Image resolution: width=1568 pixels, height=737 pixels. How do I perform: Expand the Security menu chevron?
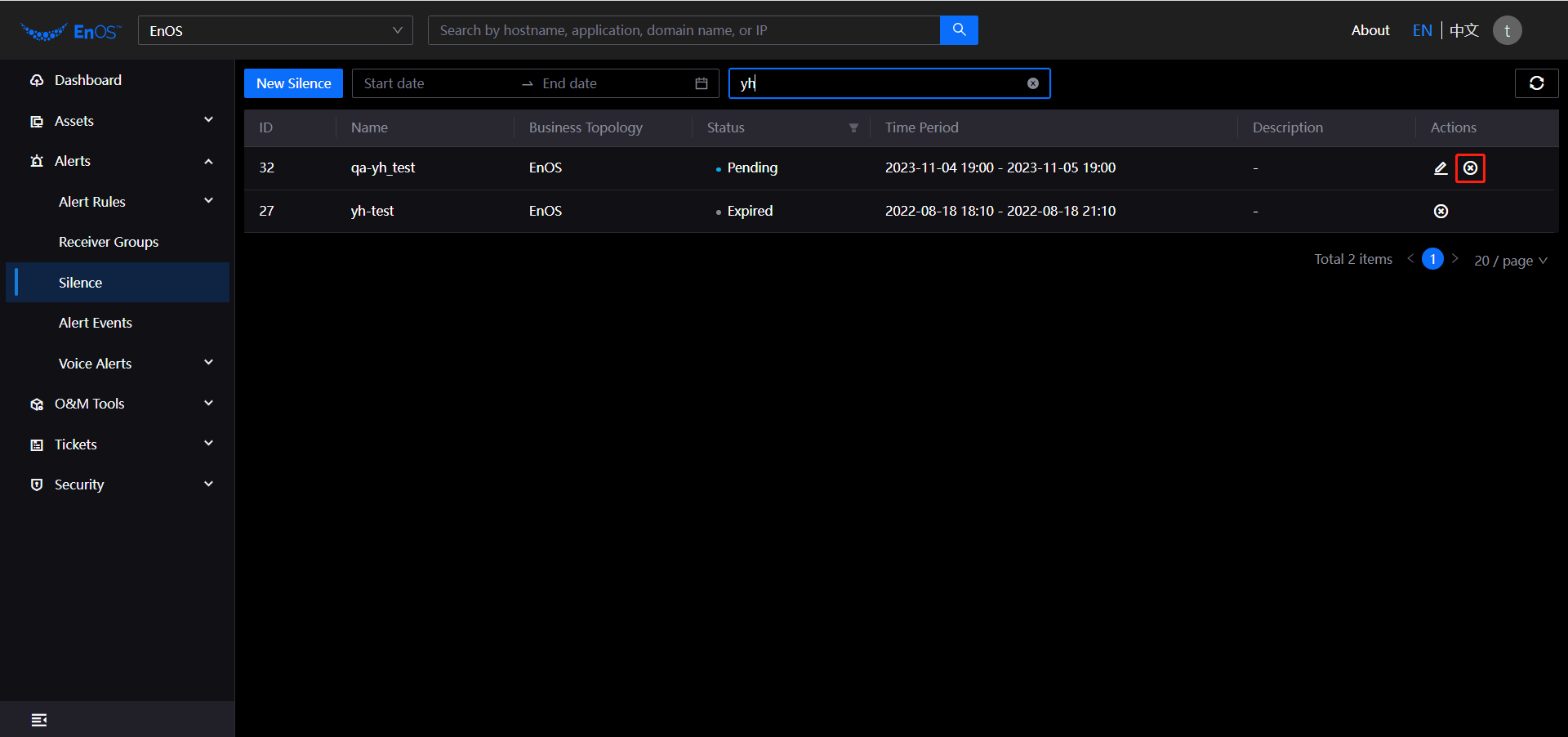208,485
